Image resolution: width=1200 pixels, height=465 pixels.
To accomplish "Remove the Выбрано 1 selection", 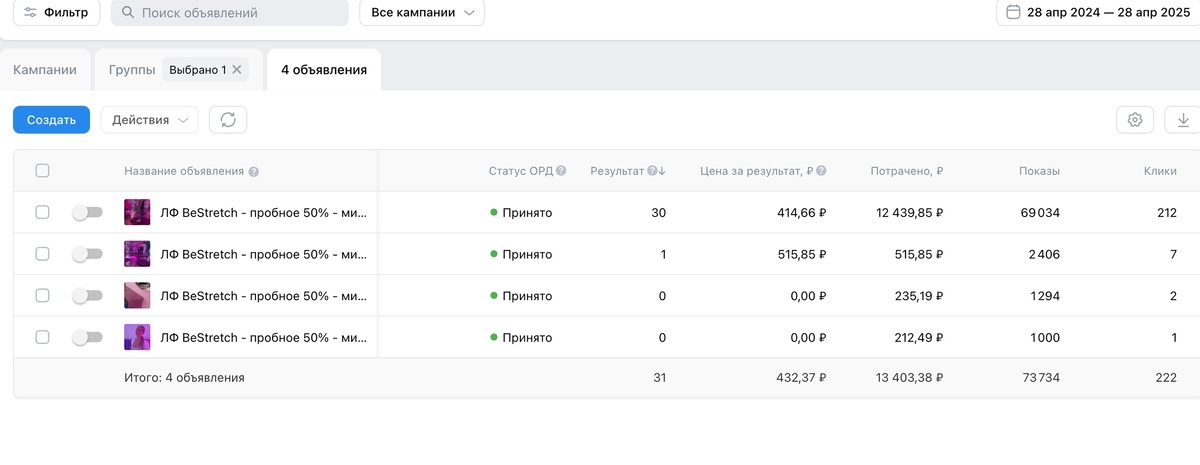I will [237, 70].
